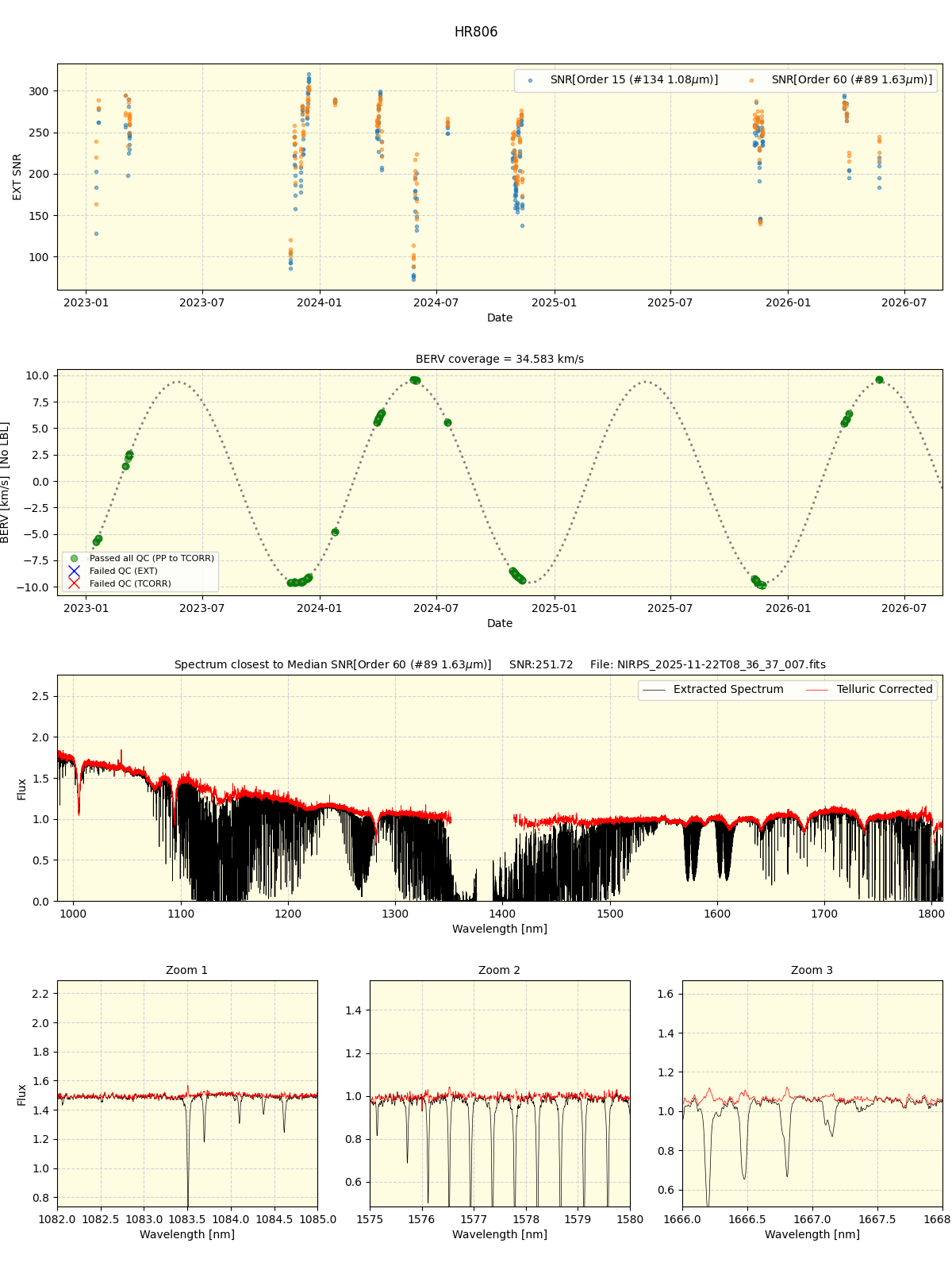Click the 'Extracted Spectrum' legend entry

(728, 690)
